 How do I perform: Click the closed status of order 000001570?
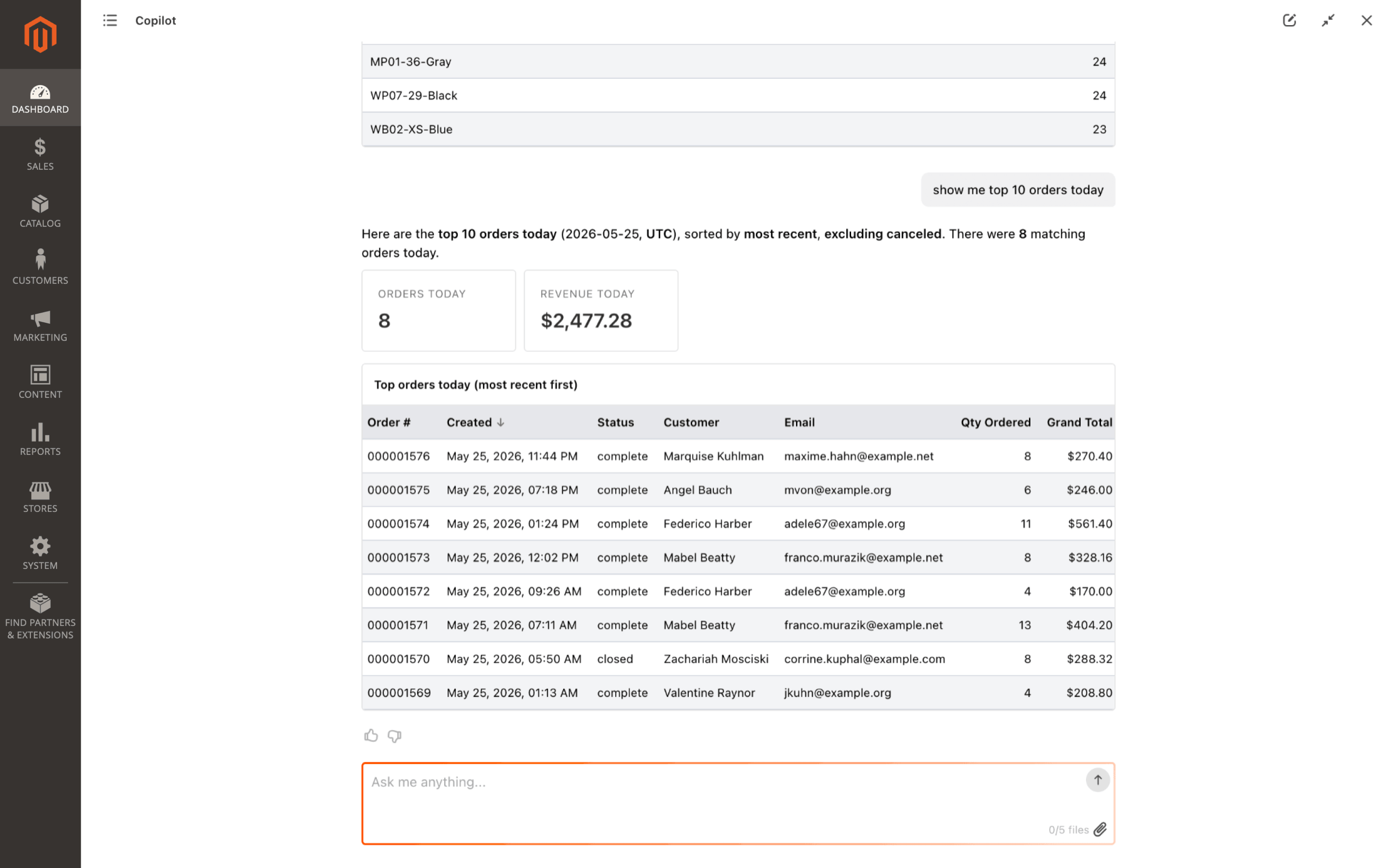[x=615, y=659]
